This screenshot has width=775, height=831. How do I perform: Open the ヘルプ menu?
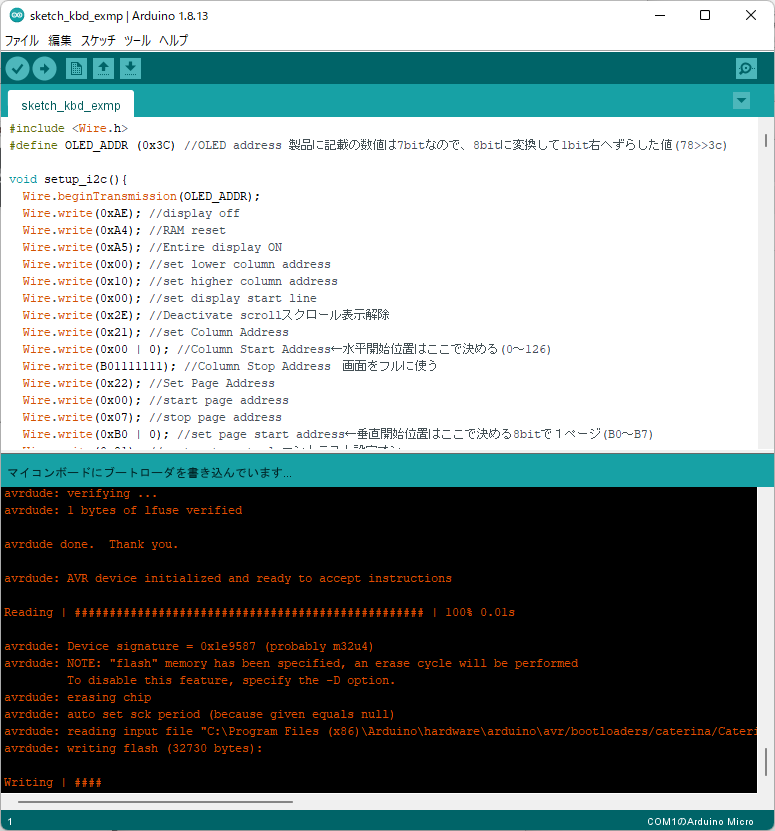pos(174,41)
